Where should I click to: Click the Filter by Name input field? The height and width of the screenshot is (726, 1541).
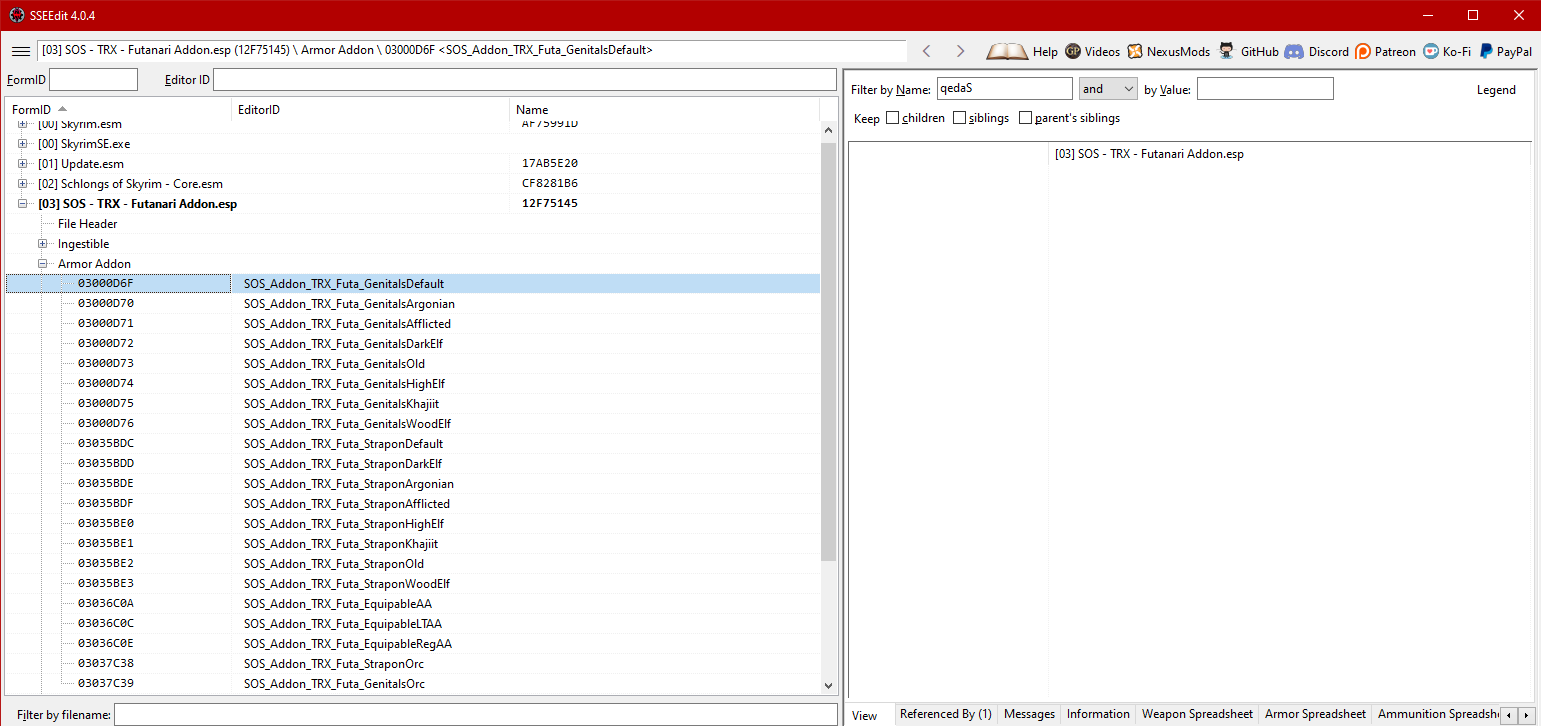pos(1004,89)
